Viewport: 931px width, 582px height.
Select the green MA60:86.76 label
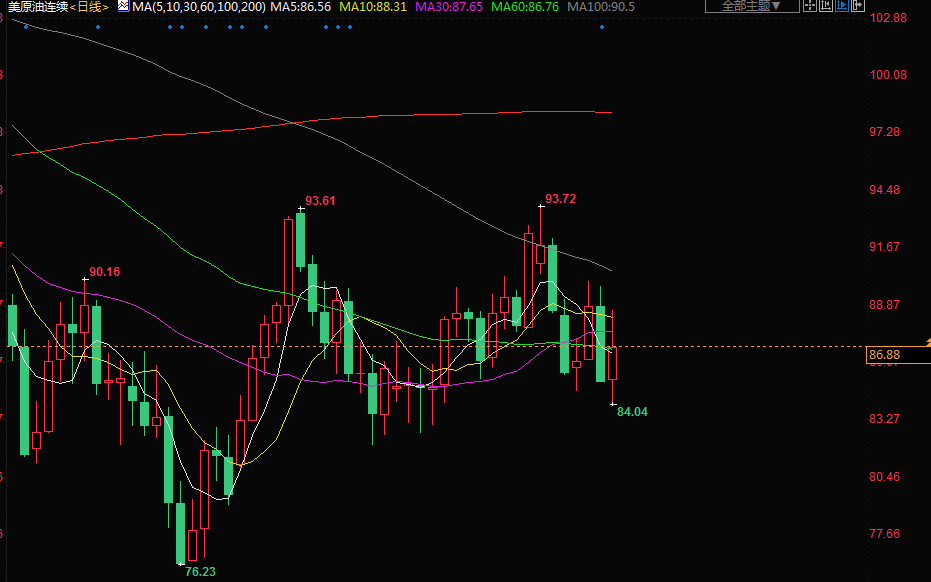(x=525, y=6)
